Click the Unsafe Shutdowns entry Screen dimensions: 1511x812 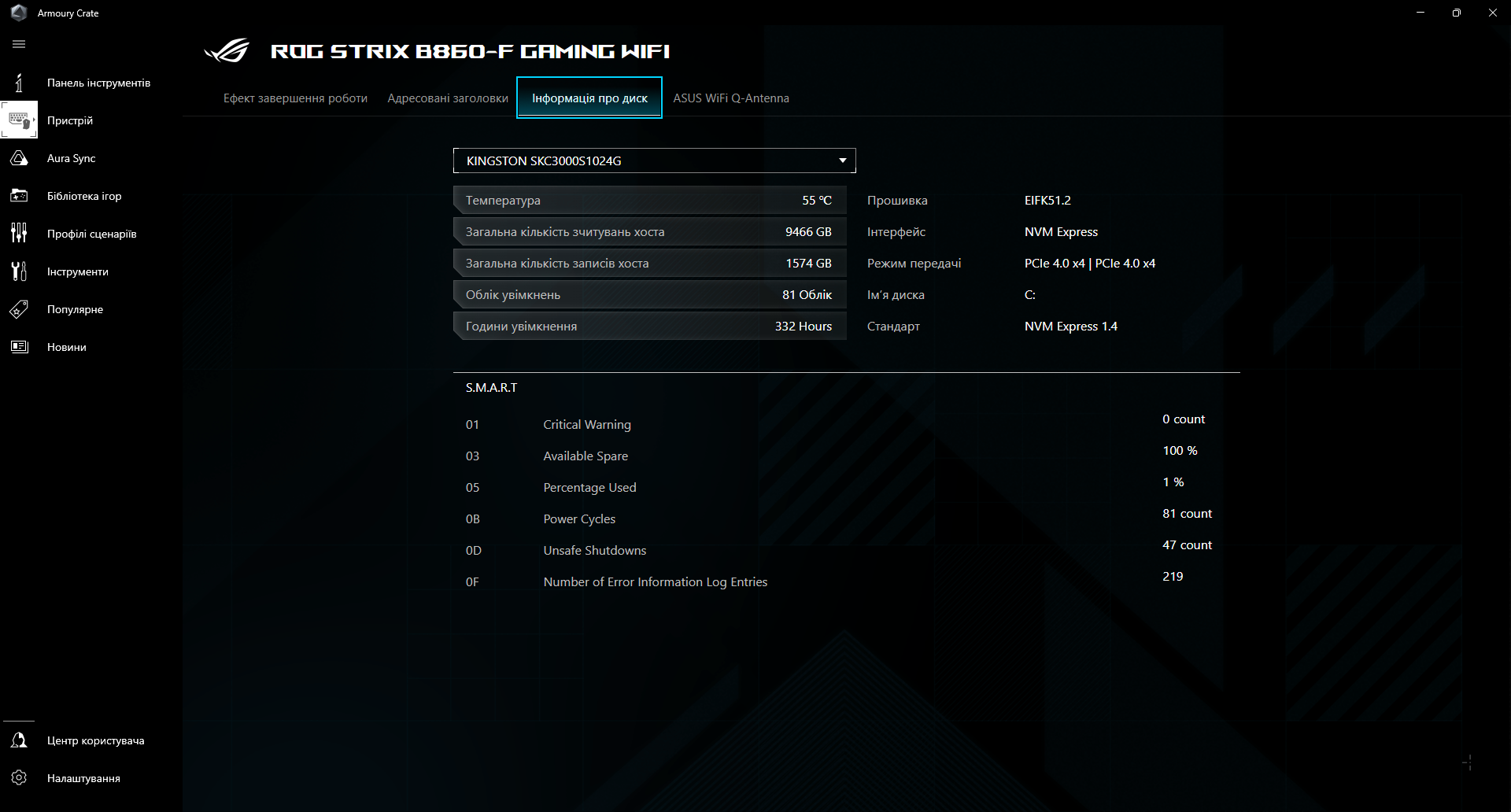click(x=595, y=550)
